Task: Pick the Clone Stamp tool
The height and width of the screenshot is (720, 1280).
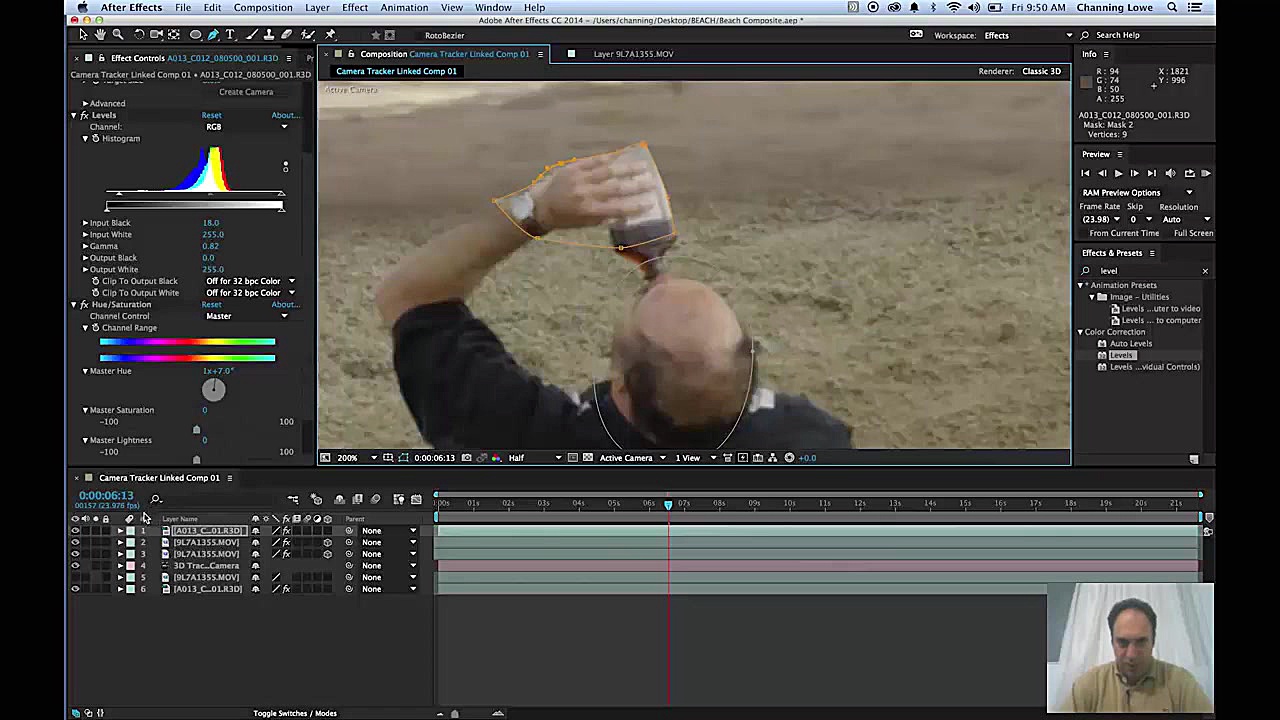Action: point(268,34)
